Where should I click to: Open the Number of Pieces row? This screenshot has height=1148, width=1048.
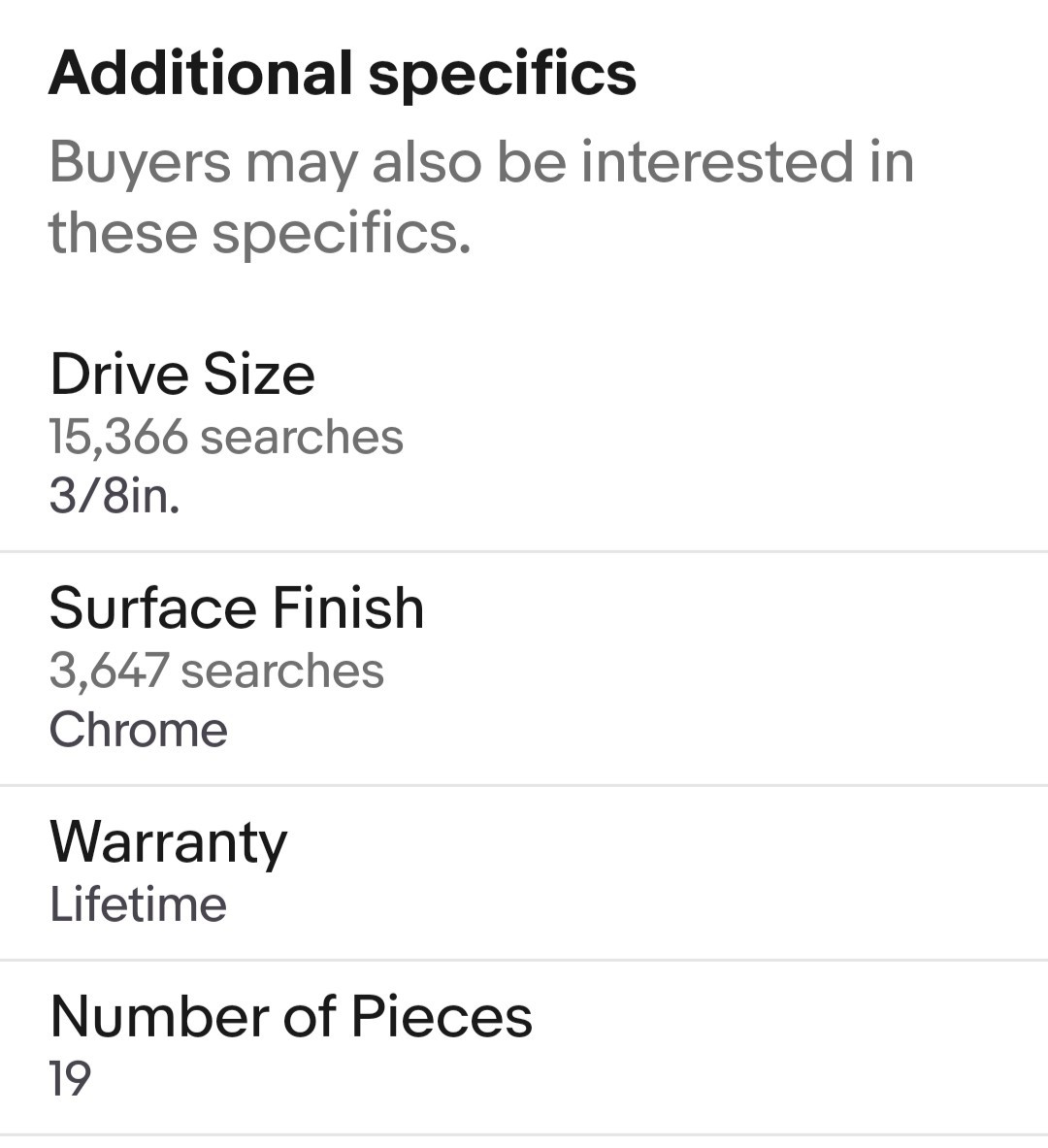pos(524,1048)
